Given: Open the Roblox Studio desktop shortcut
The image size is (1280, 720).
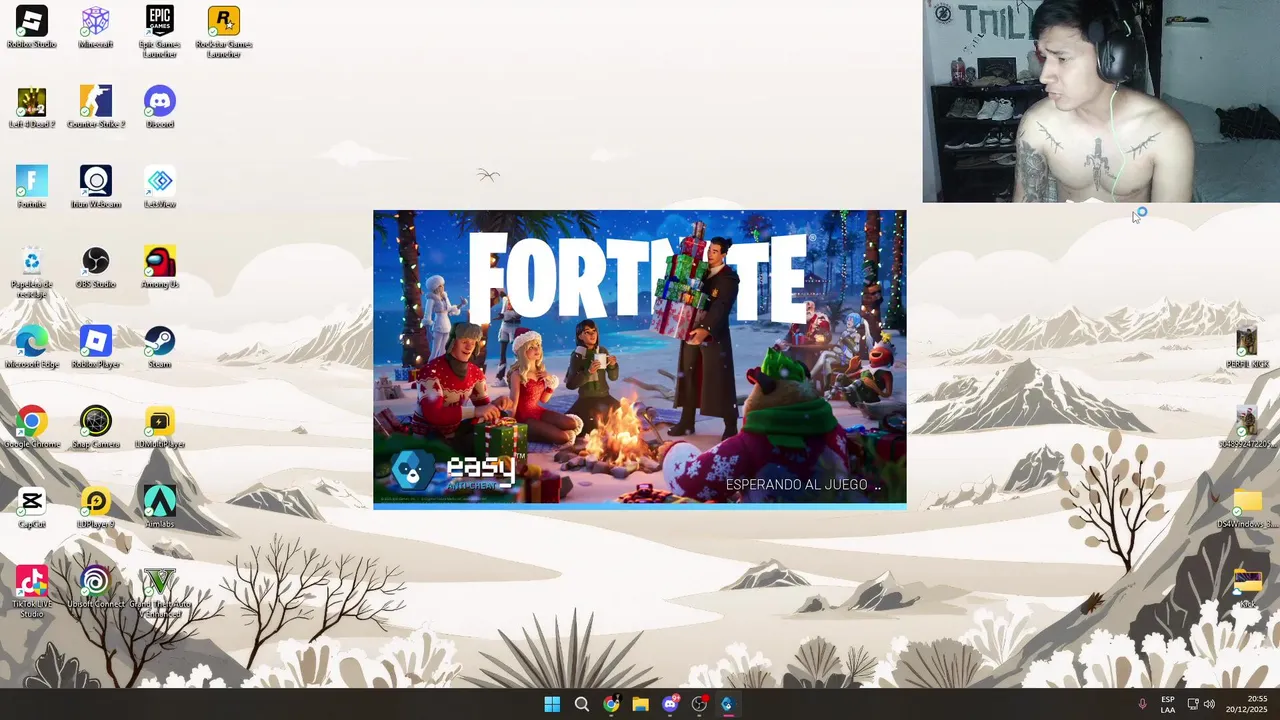Looking at the screenshot, I should point(32,27).
